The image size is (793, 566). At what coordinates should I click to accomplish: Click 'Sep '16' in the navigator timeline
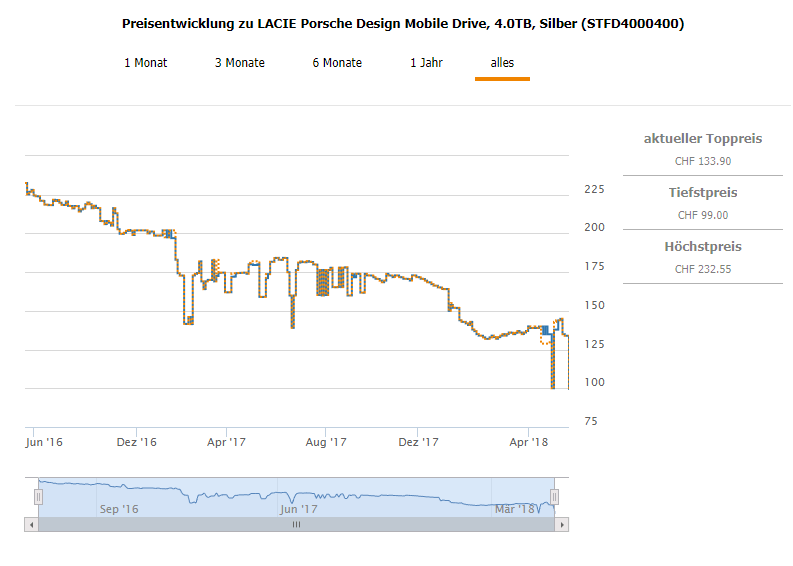[119, 509]
